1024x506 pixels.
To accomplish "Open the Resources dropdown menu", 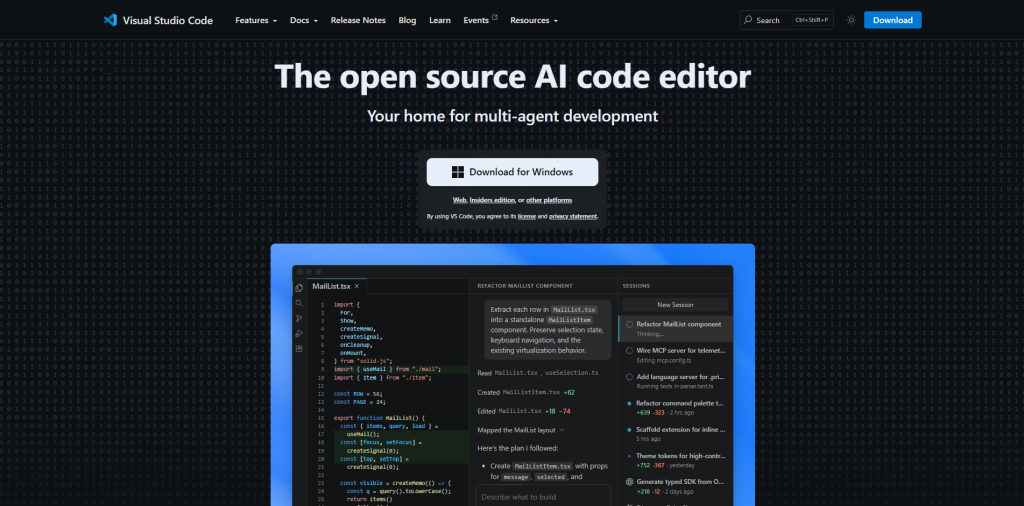I will (x=534, y=20).
